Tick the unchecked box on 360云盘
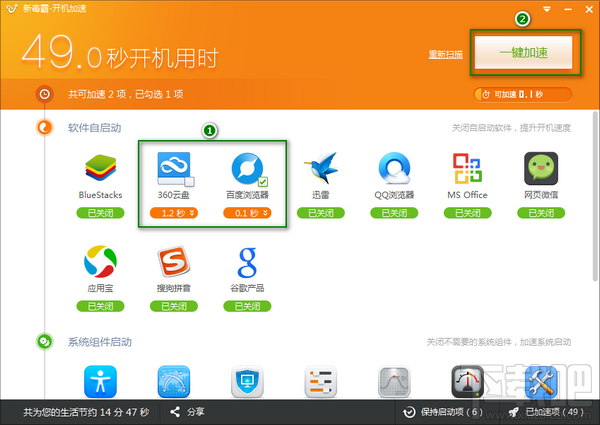 tap(190, 181)
